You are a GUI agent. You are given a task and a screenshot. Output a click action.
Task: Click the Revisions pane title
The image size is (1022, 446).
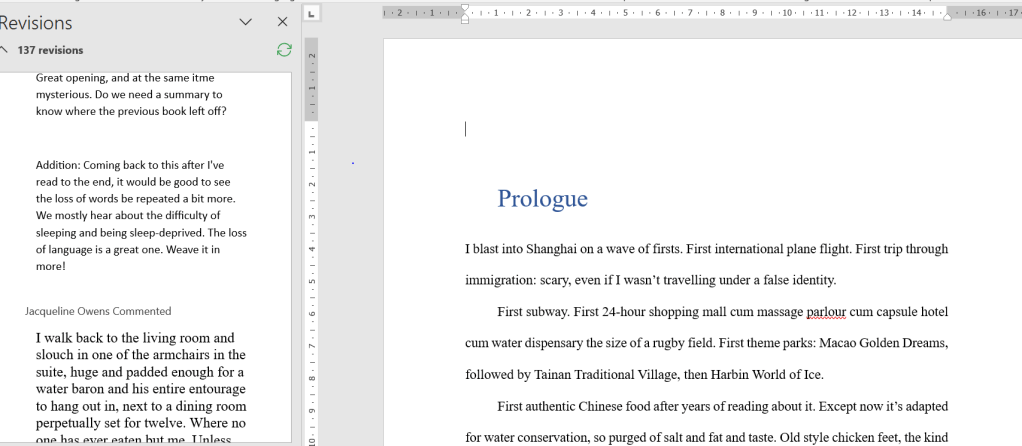(36, 23)
